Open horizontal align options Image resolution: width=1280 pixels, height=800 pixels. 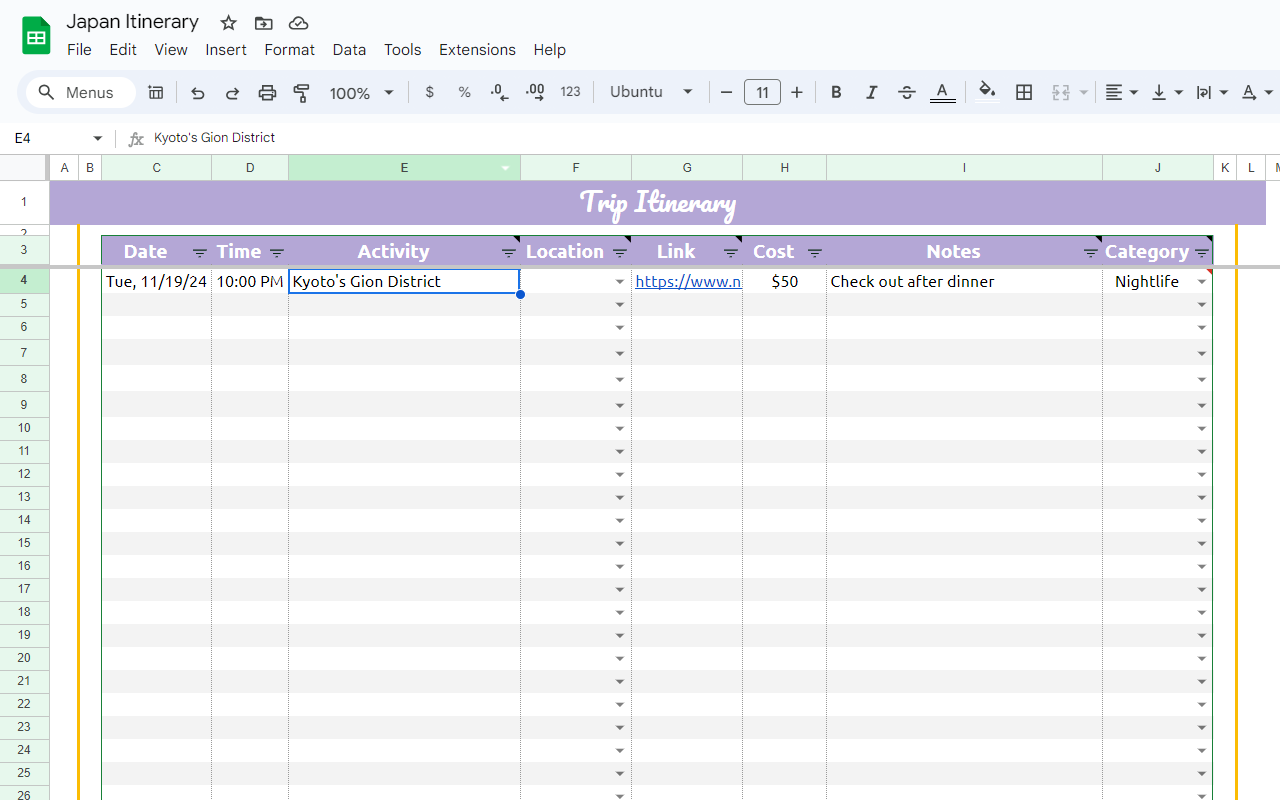pos(1122,92)
